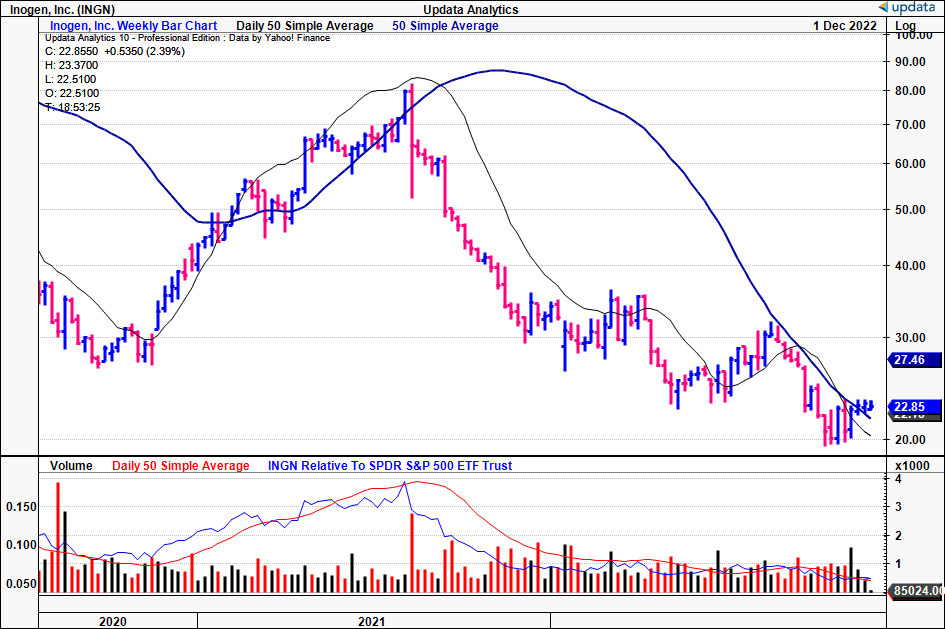The width and height of the screenshot is (945, 629).
Task: Click the black Daily 50 Simple Average price legend
Action: coord(305,26)
